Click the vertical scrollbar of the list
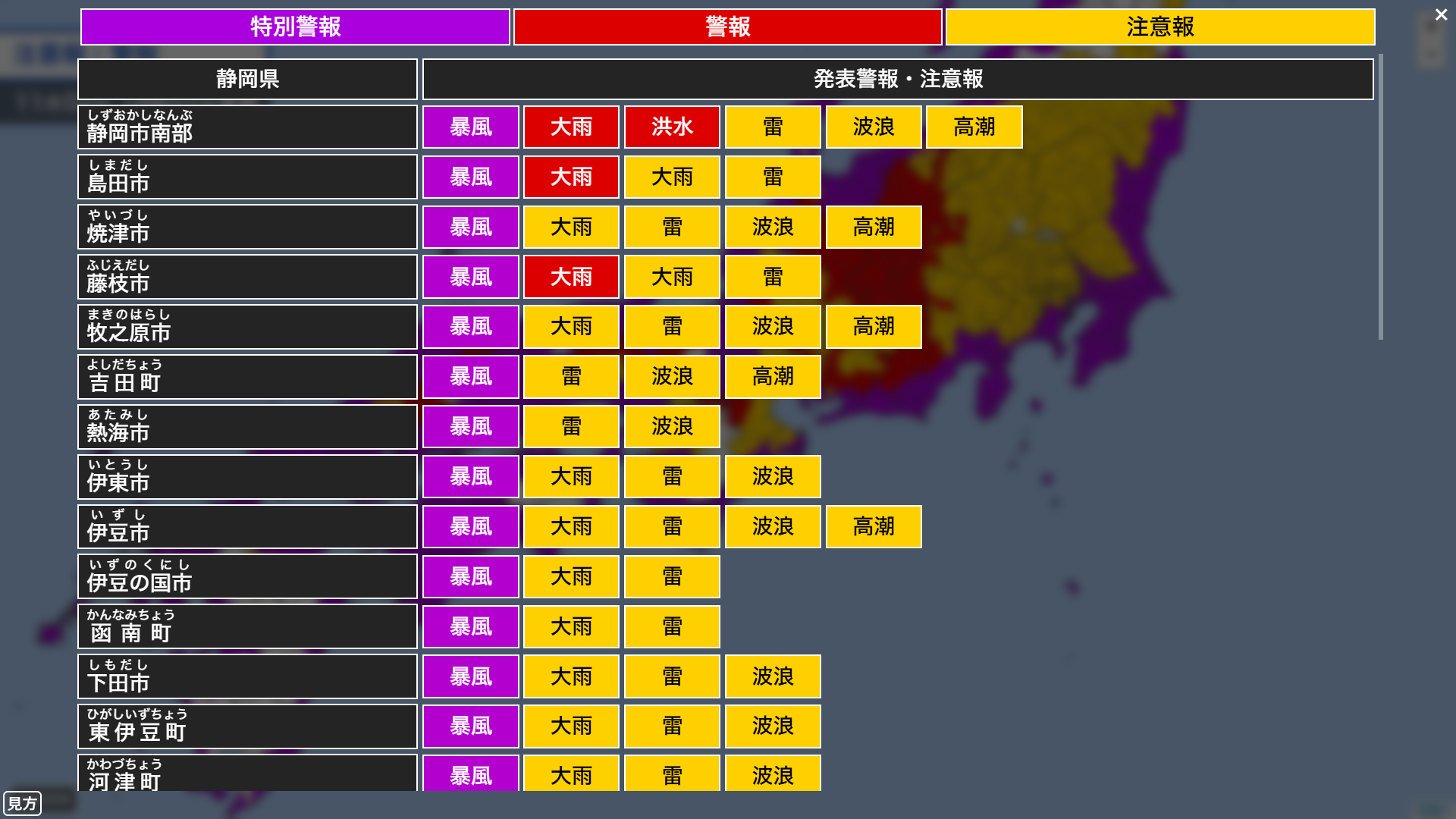Image resolution: width=1456 pixels, height=819 pixels. click(1380, 197)
